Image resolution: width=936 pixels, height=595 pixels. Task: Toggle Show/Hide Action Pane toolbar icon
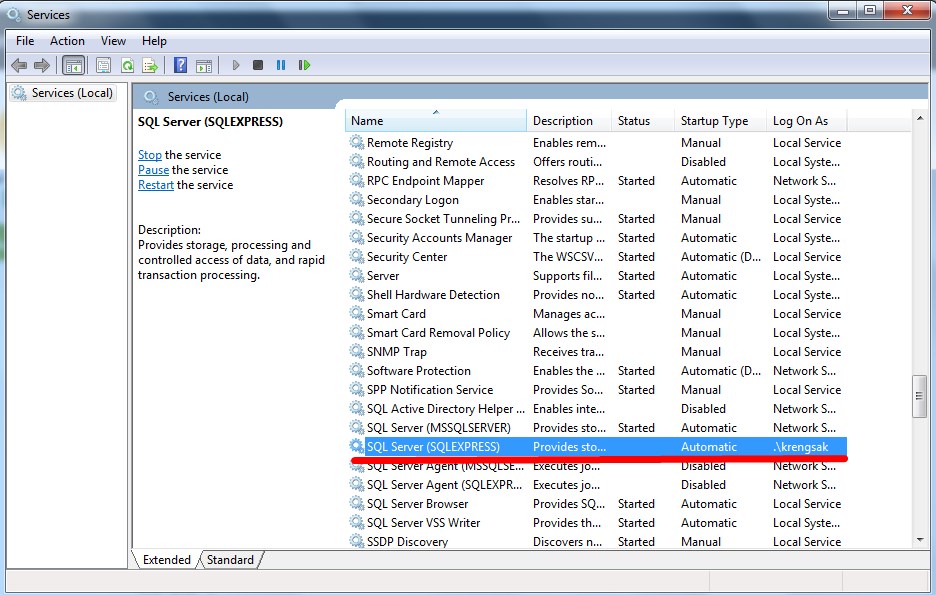pos(204,66)
